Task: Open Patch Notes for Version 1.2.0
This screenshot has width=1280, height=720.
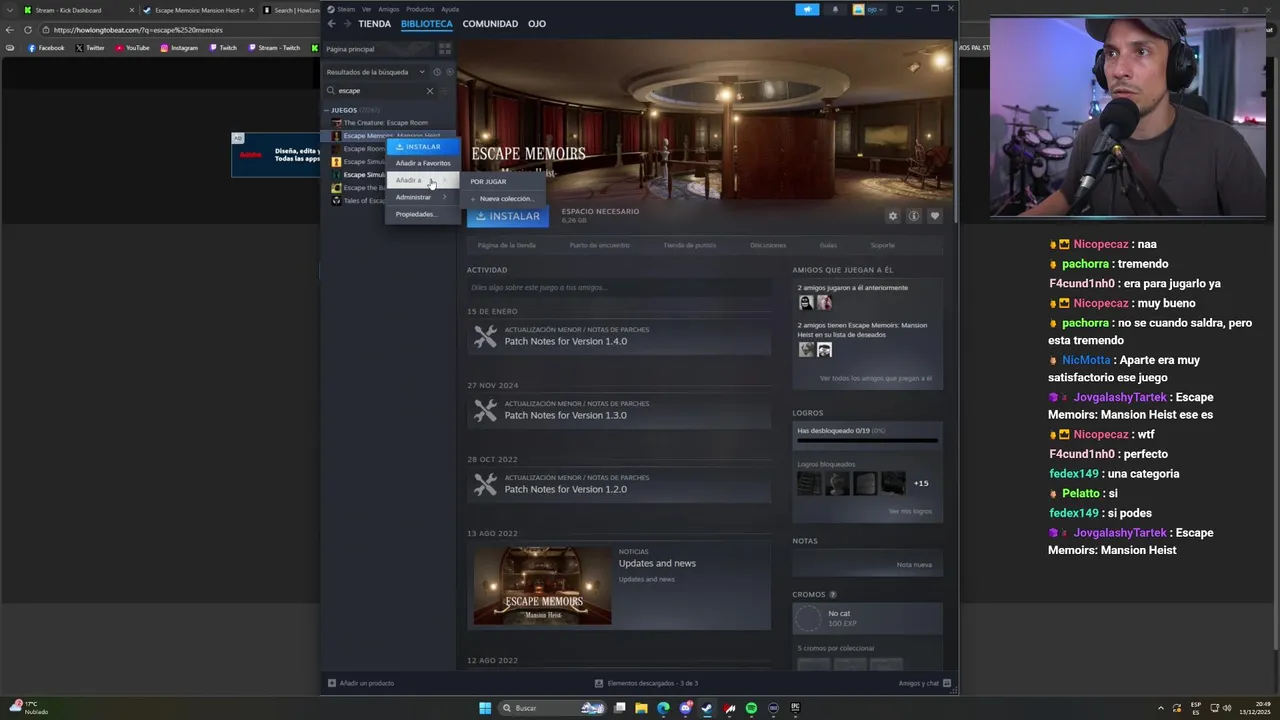Action: 619,485
